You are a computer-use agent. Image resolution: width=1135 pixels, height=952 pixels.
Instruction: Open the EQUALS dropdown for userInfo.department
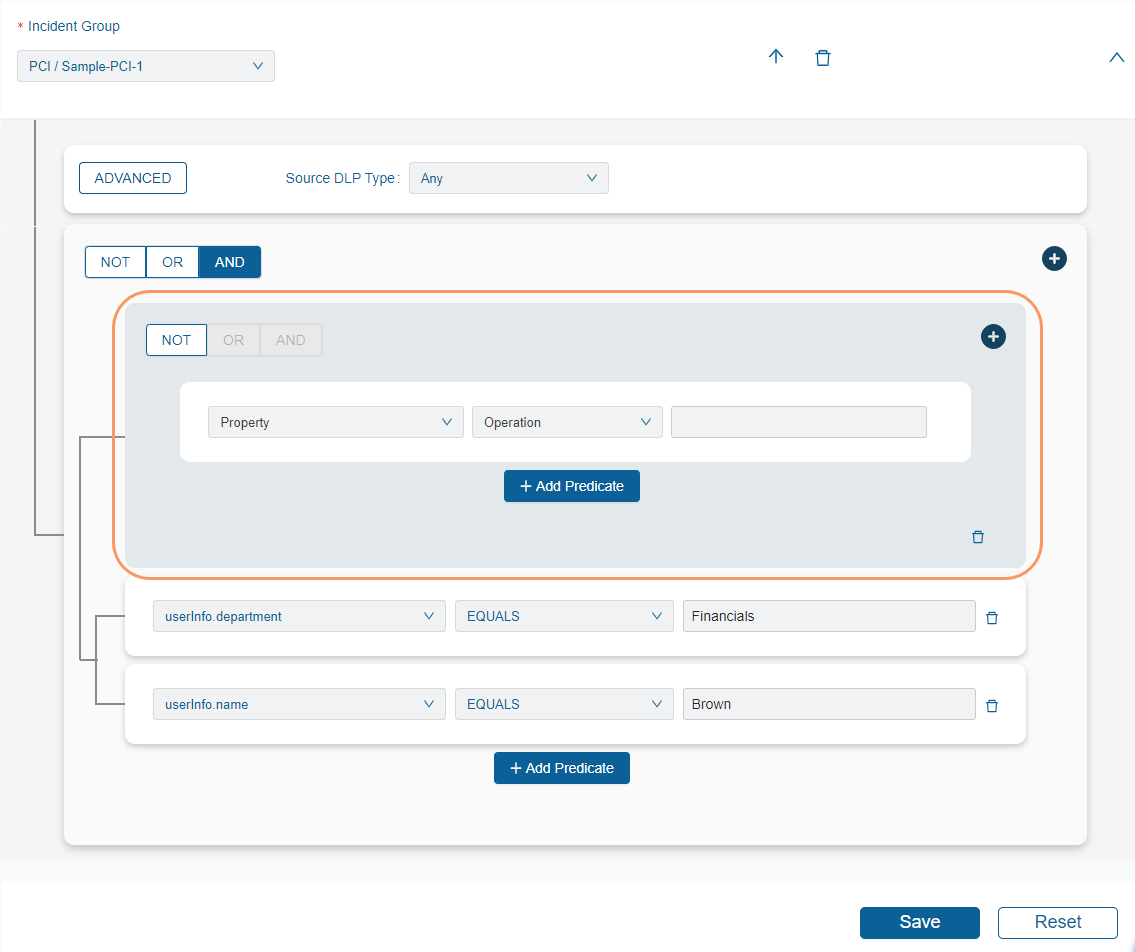coord(564,616)
